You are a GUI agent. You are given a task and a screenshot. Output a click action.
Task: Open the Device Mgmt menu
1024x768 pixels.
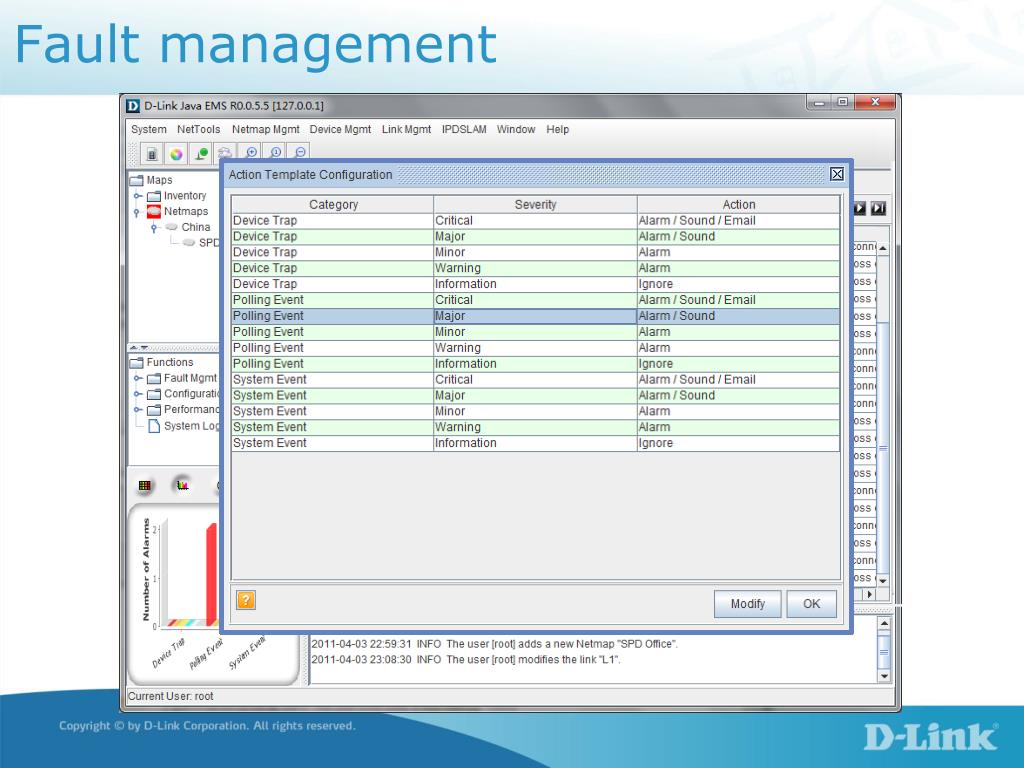click(340, 129)
